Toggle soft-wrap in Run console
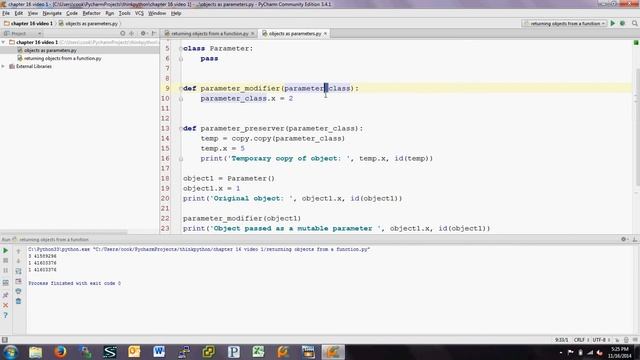 pos(18,271)
